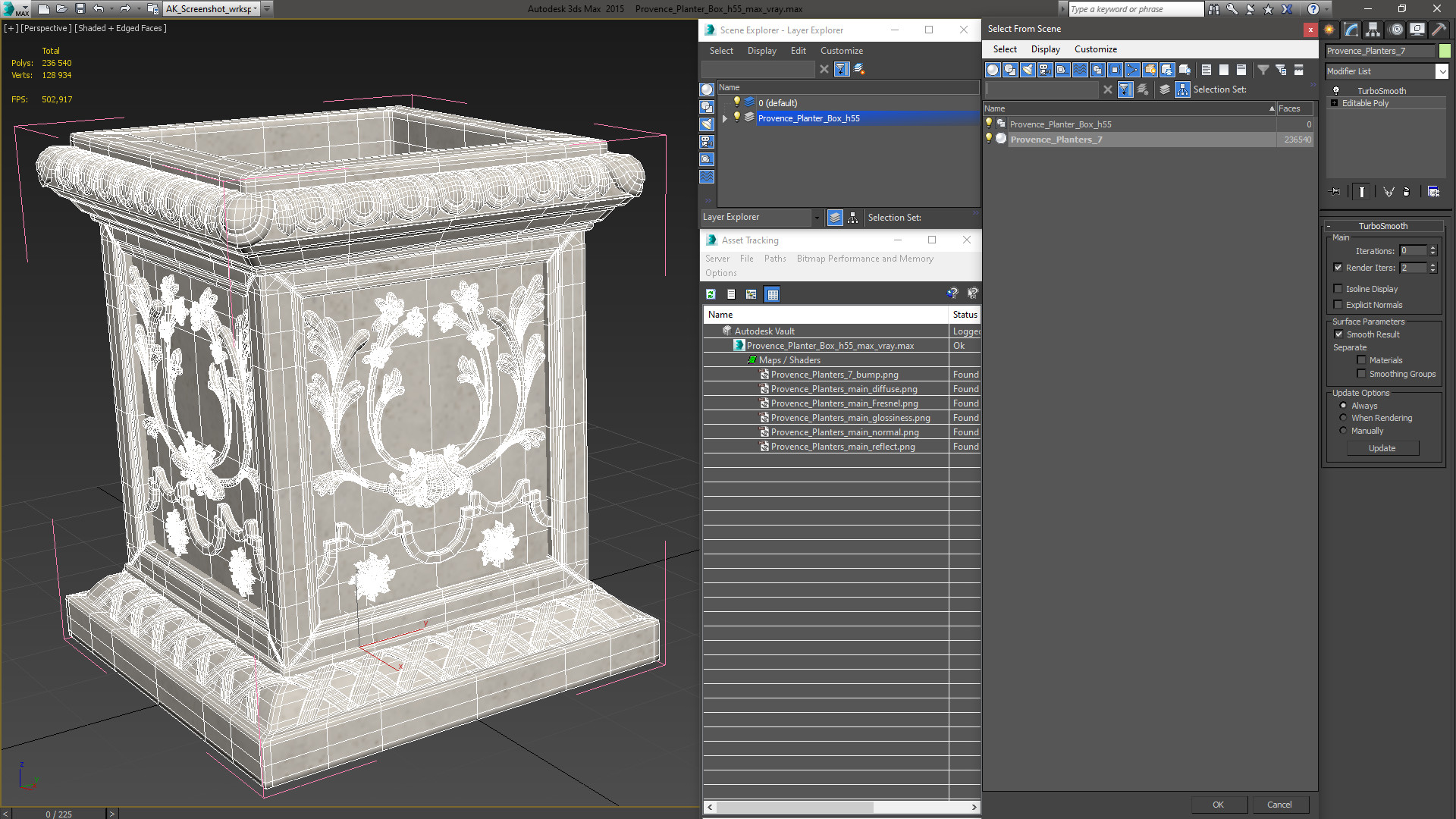Uncheck the Smooth Result checkbox
Image resolution: width=1456 pixels, height=819 pixels.
[1338, 334]
